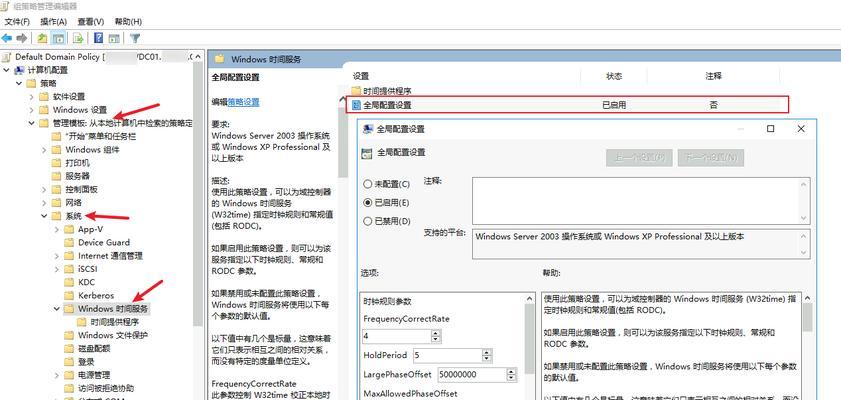Click the 访问被拒绝协助 folder icon

pos(69,388)
